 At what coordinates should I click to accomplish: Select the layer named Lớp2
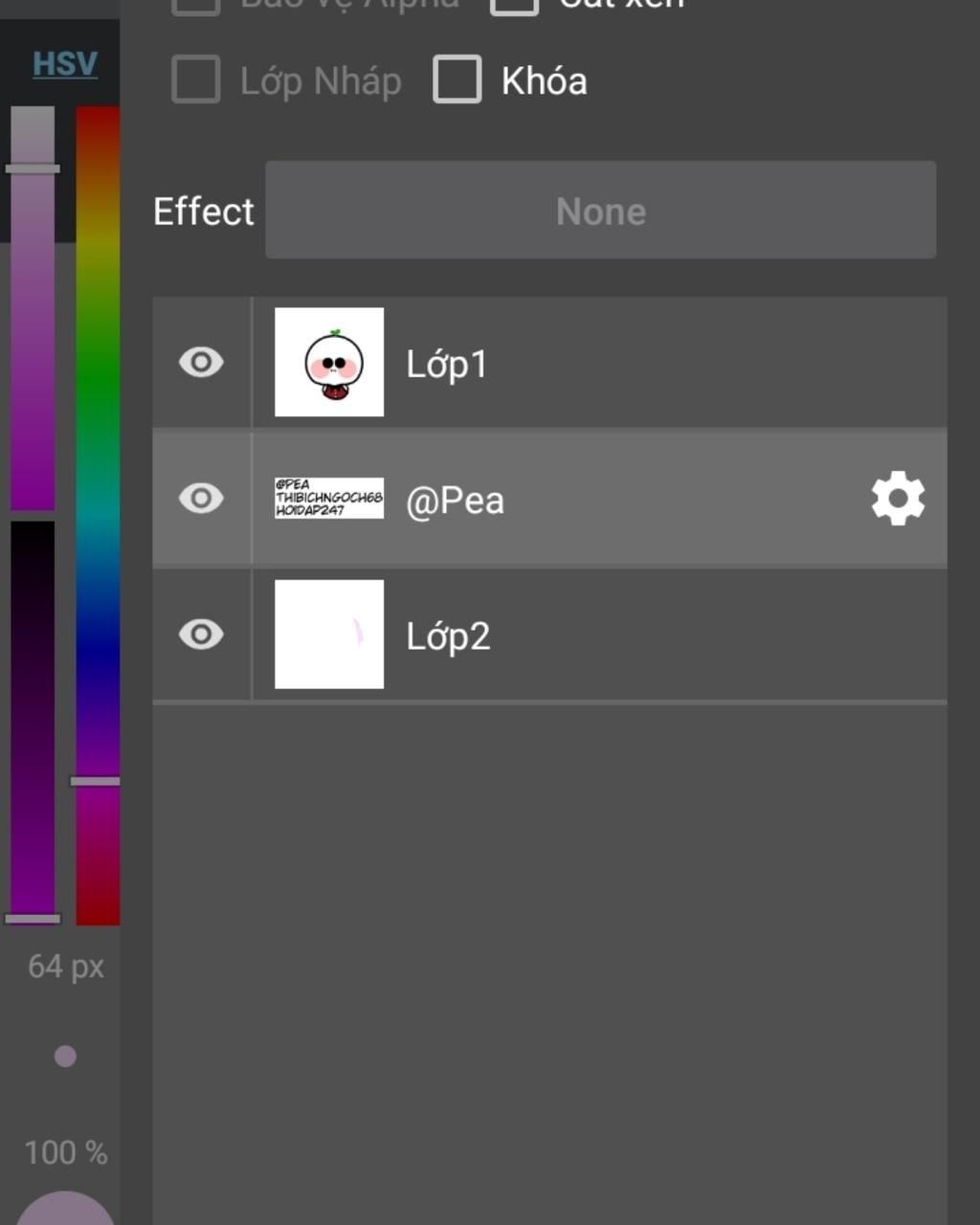point(448,636)
